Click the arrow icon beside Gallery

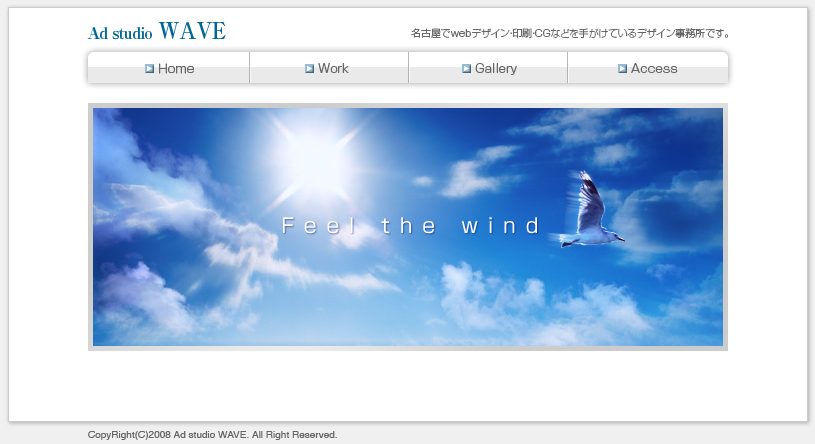click(x=466, y=69)
